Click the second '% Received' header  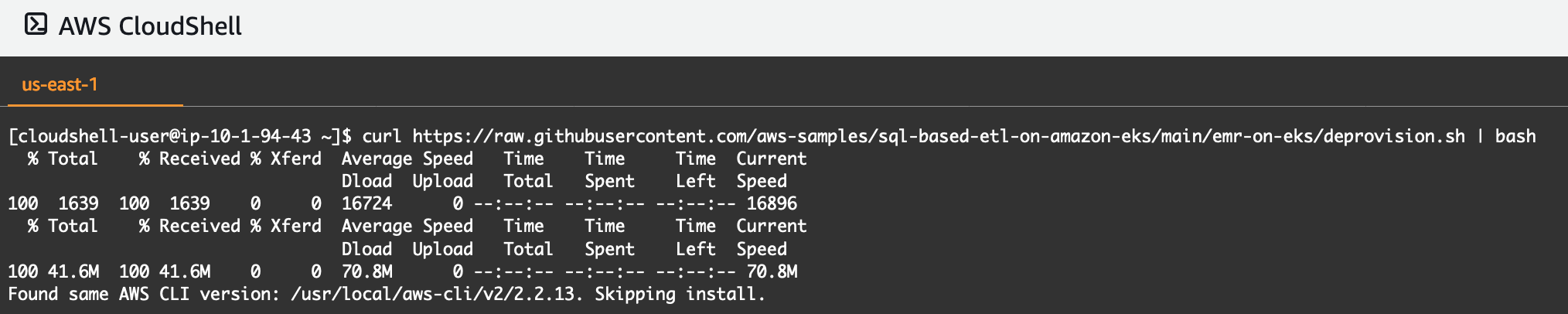tap(189, 226)
